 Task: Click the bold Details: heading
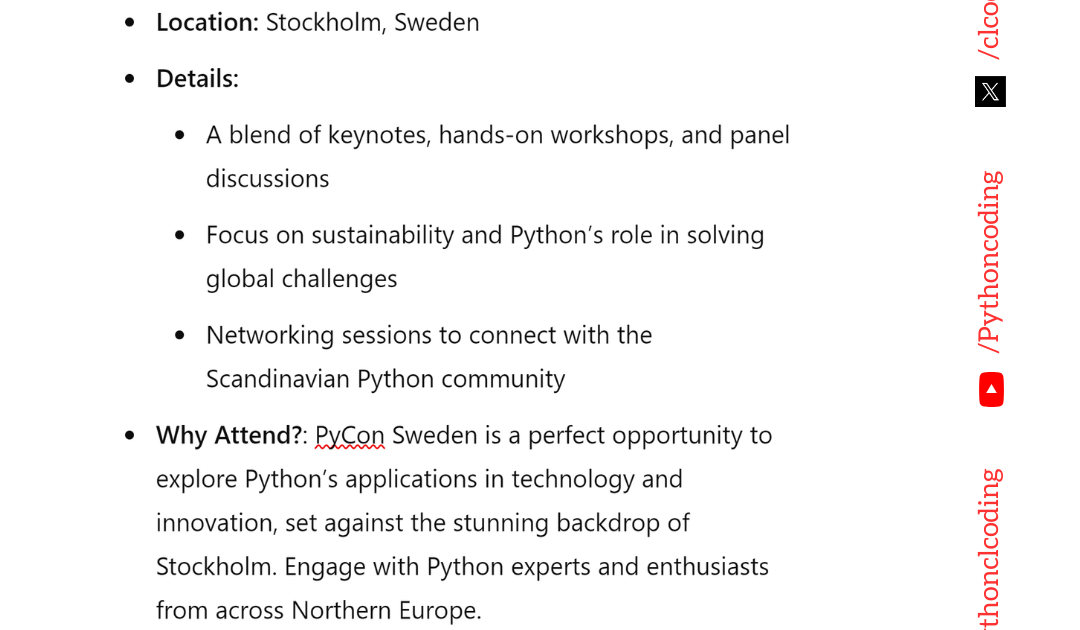[198, 79]
